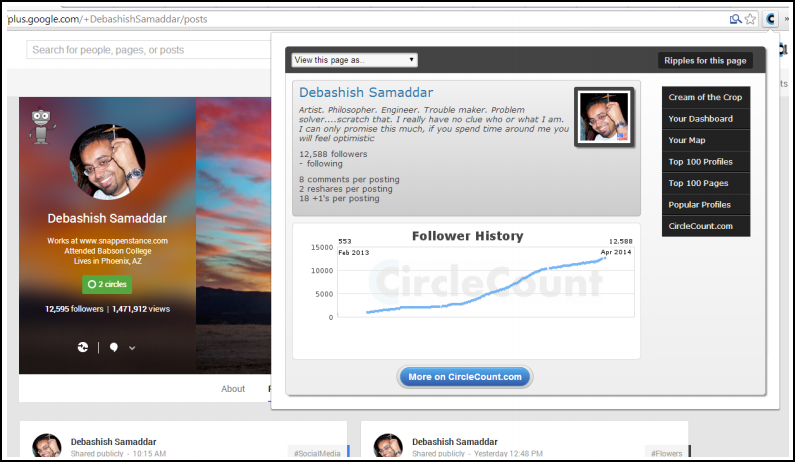Click the Hangouts icon under follower counts

click(83, 347)
